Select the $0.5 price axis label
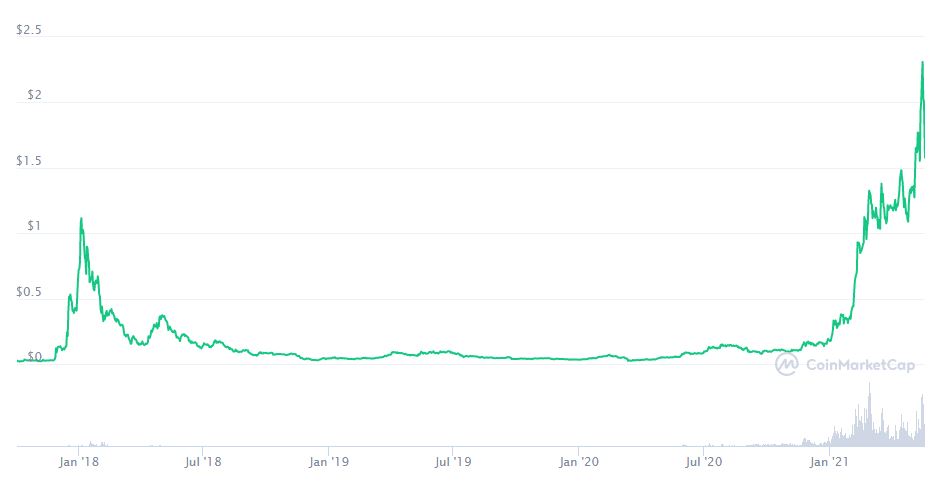 pos(29,292)
